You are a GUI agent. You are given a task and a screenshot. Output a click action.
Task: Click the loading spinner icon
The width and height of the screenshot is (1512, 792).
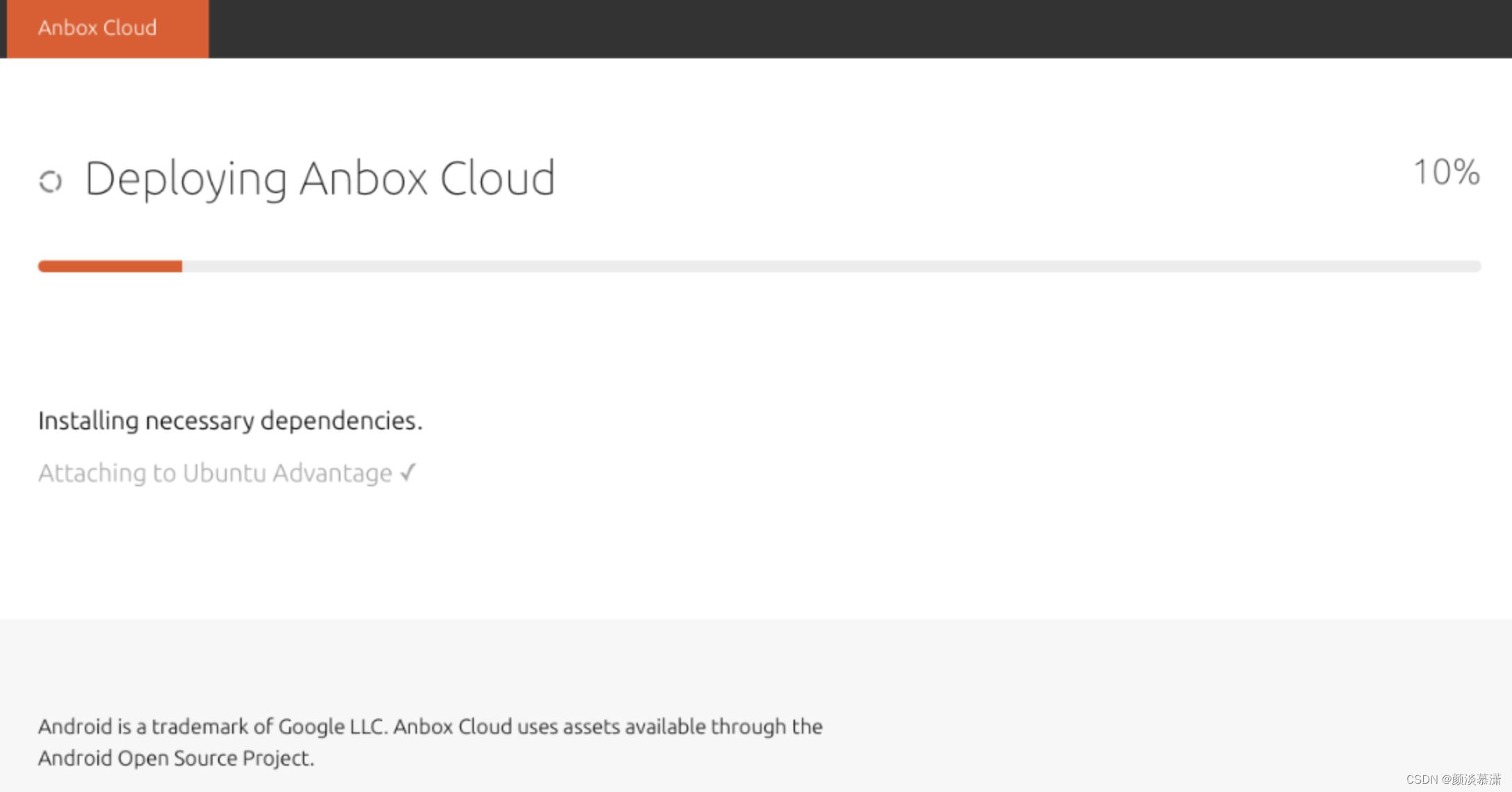coord(51,182)
